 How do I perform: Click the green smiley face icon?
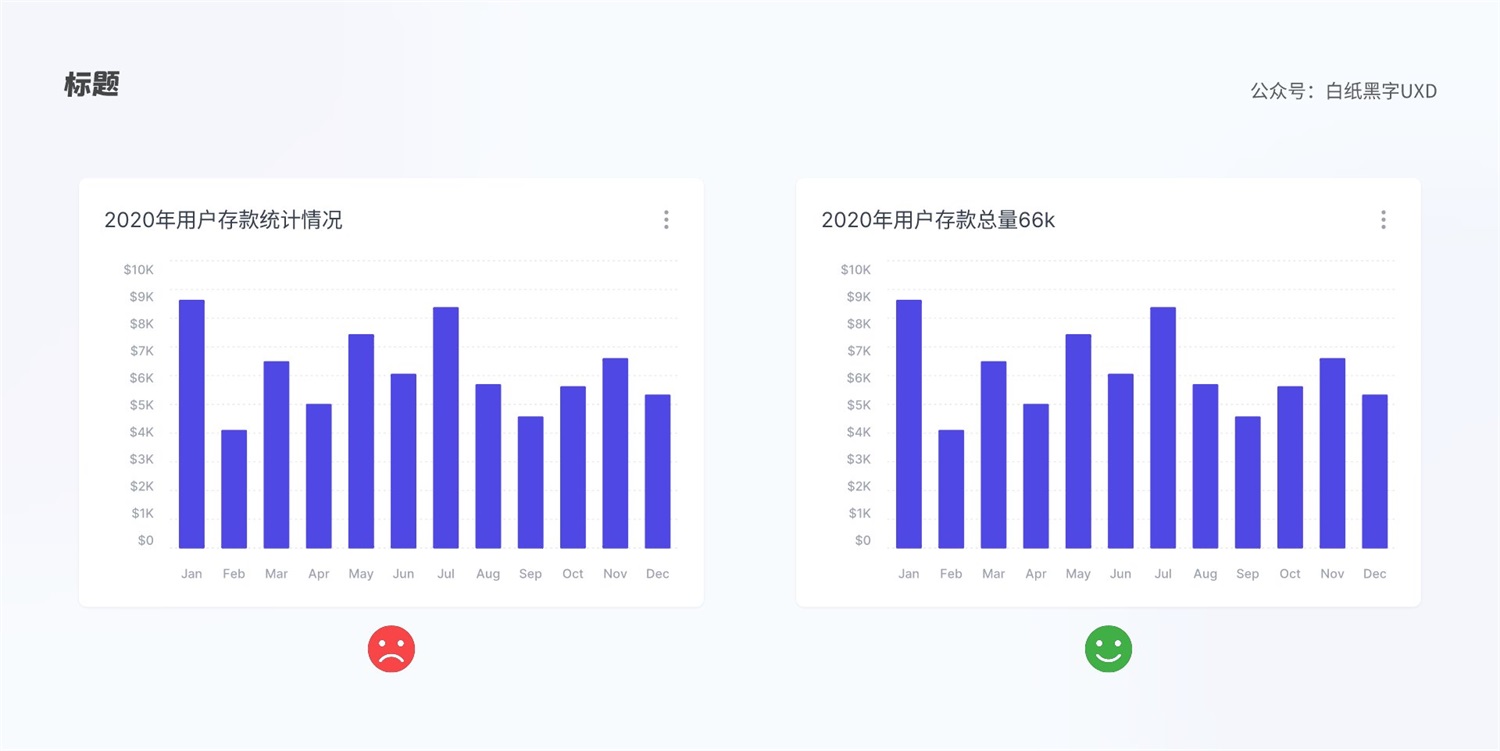pos(1108,649)
